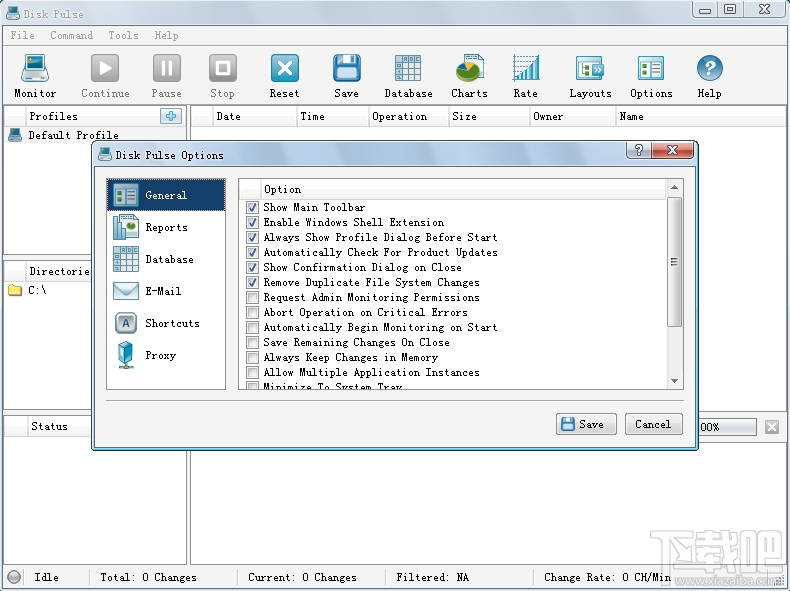Check Save Remaining Changes On Close
790x591 pixels.
252,343
